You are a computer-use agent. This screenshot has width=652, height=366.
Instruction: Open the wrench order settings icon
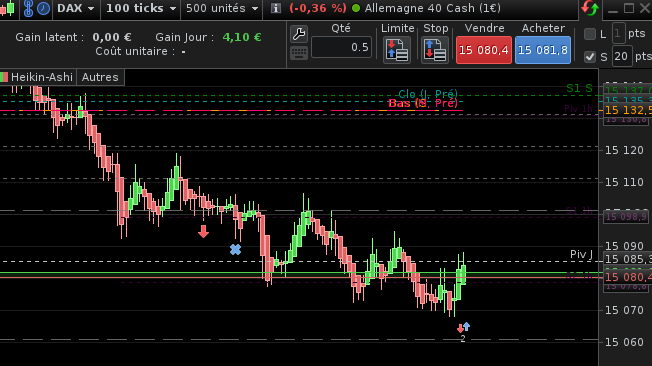[299, 34]
